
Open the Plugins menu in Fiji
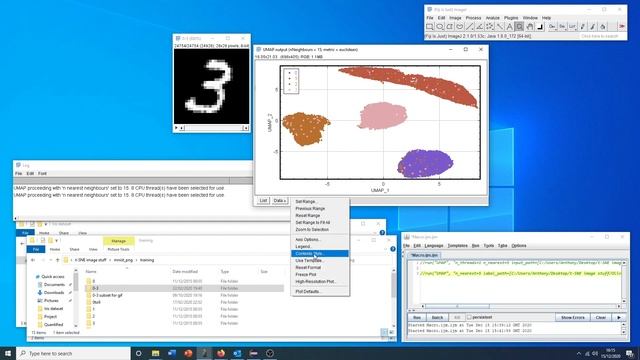[511, 18]
